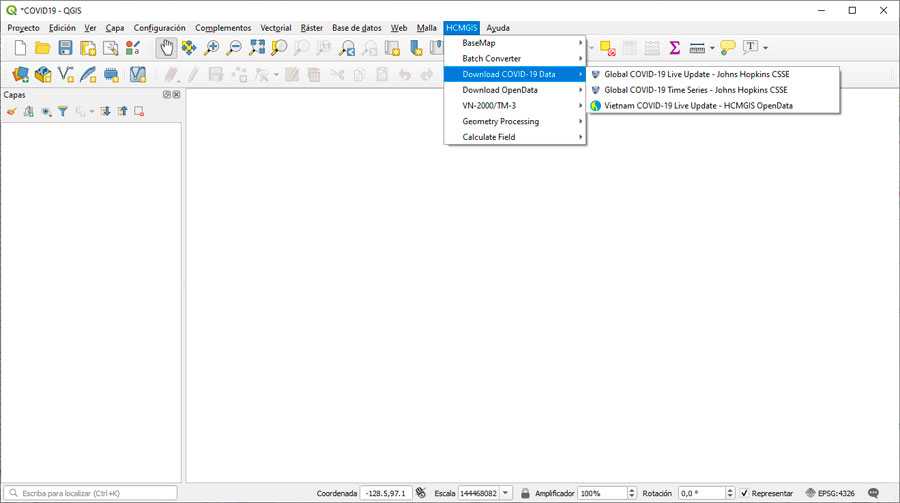900x503 pixels.
Task: Open the layout manager icon
Action: click(x=110, y=48)
